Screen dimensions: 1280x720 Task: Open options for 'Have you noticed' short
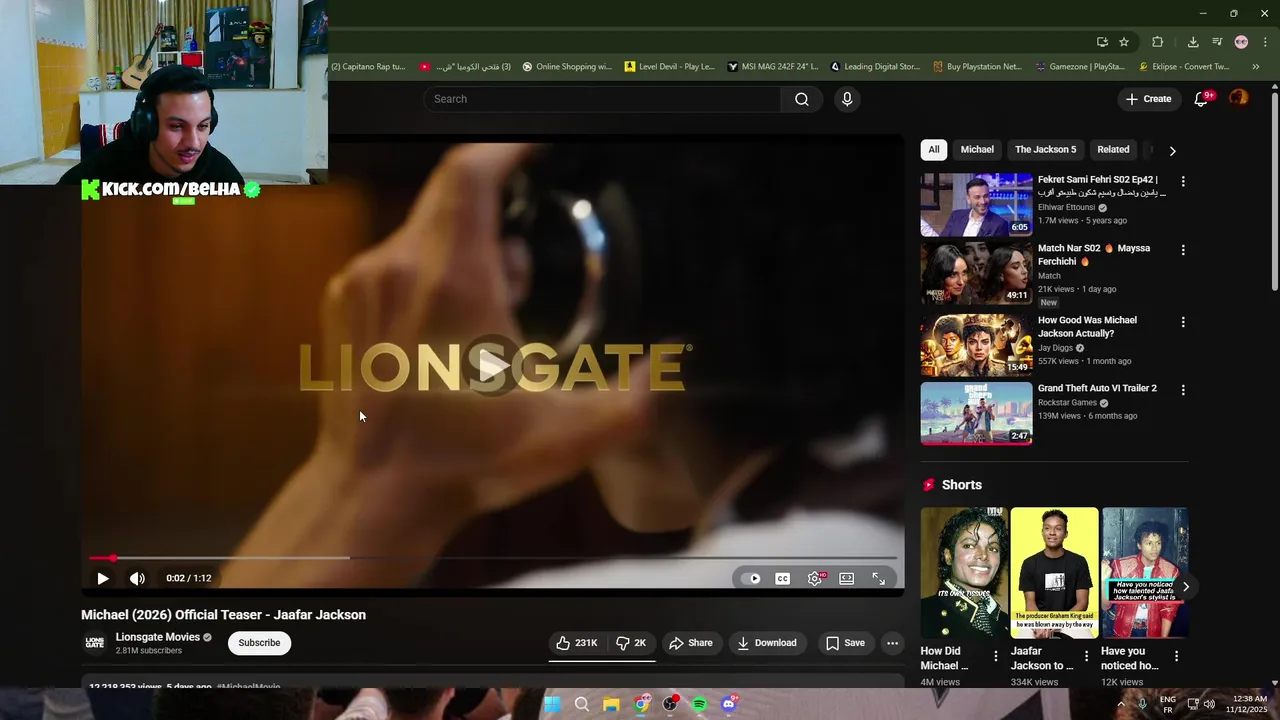[x=1176, y=656]
